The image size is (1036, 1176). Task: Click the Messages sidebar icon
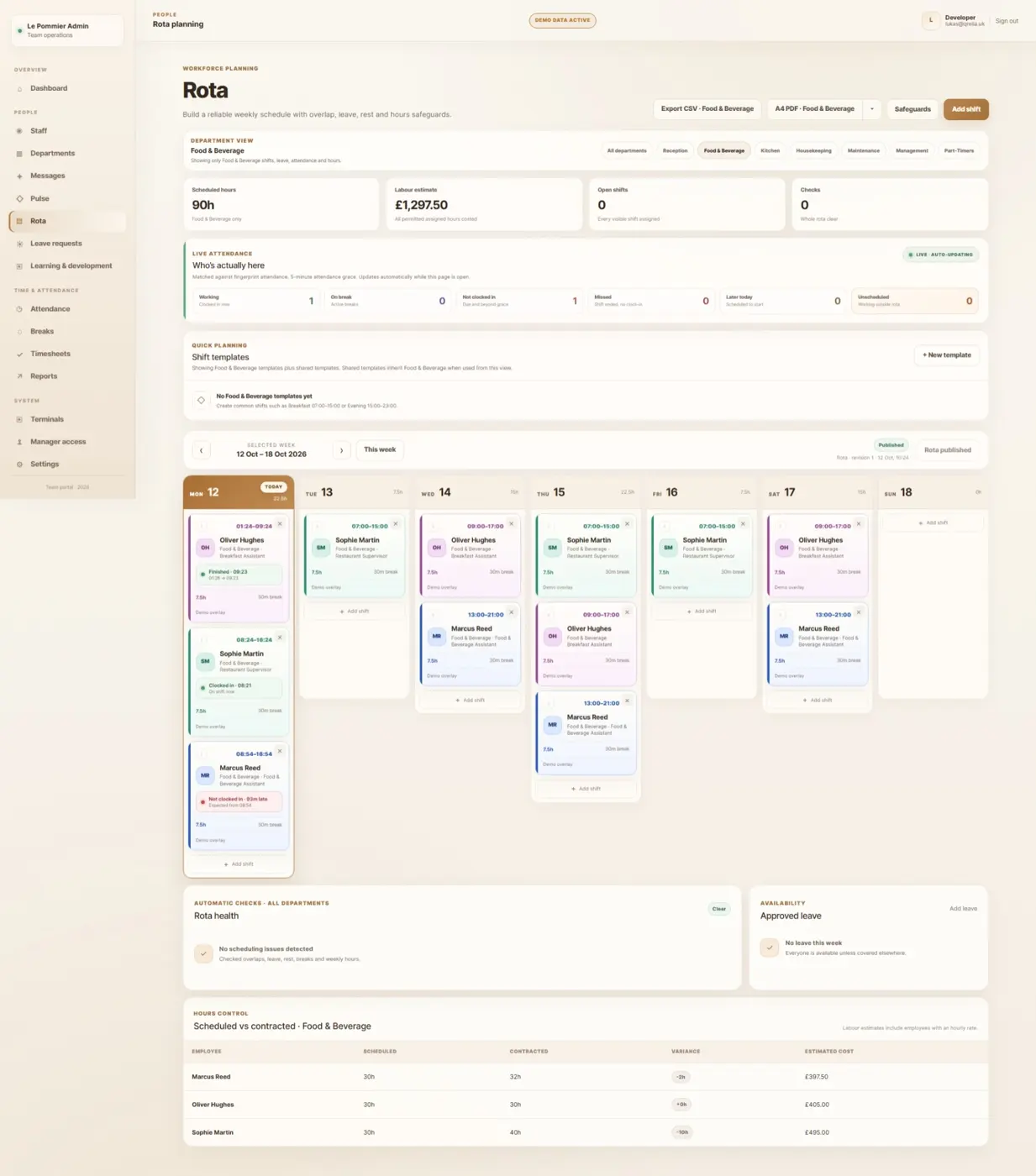tap(19, 176)
